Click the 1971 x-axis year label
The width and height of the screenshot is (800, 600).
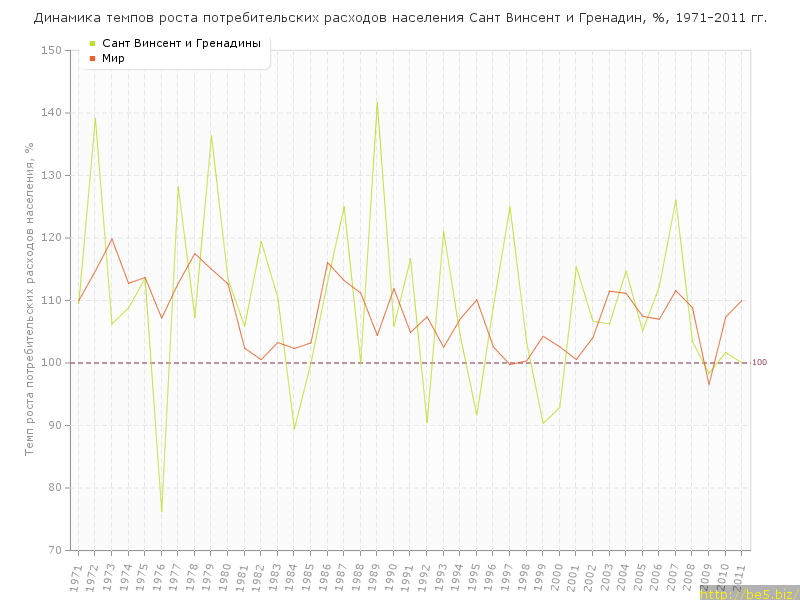click(76, 577)
